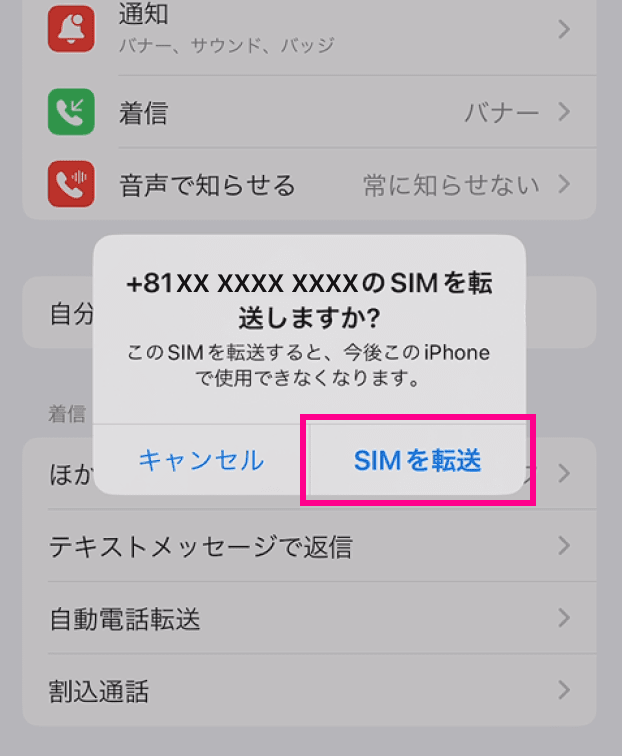Tap the red 通知 bell icon
The image size is (622, 756).
point(71,29)
